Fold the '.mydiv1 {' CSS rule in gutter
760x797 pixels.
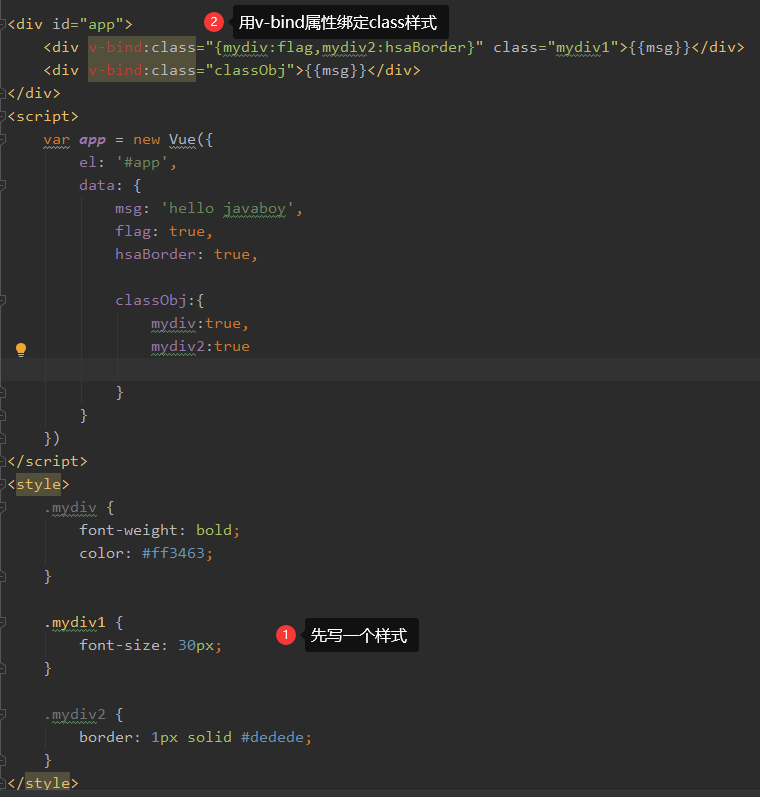(2, 622)
